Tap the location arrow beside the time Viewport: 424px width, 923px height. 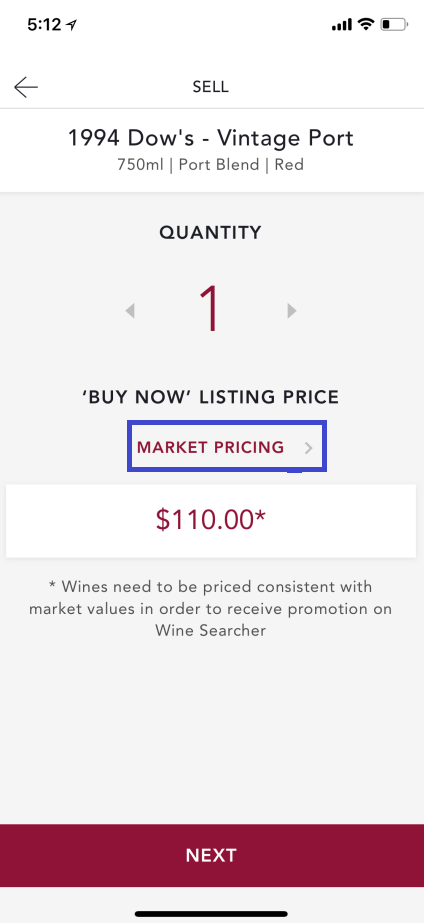click(72, 24)
